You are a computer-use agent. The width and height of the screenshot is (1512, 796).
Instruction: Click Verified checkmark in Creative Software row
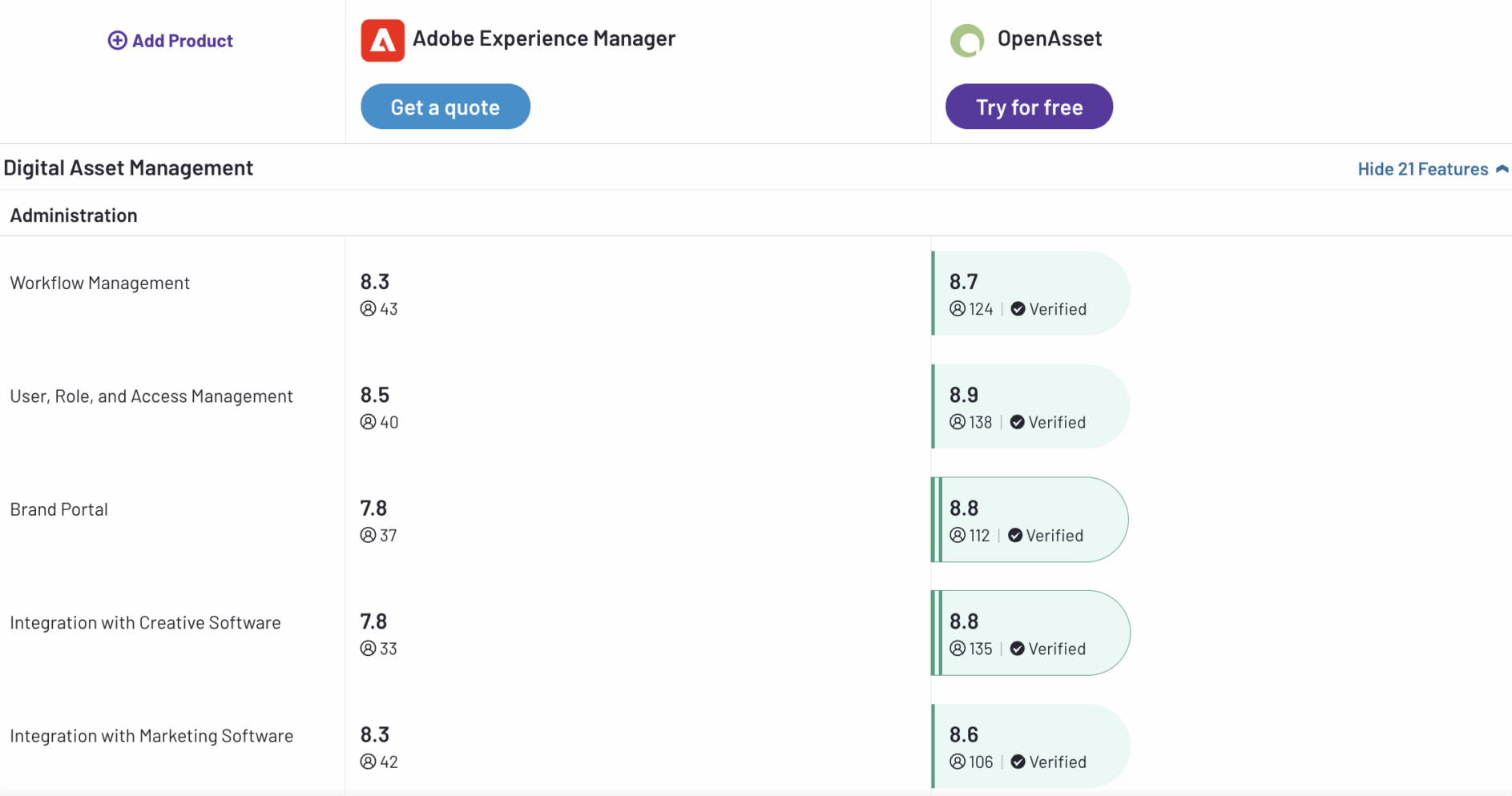click(1017, 649)
